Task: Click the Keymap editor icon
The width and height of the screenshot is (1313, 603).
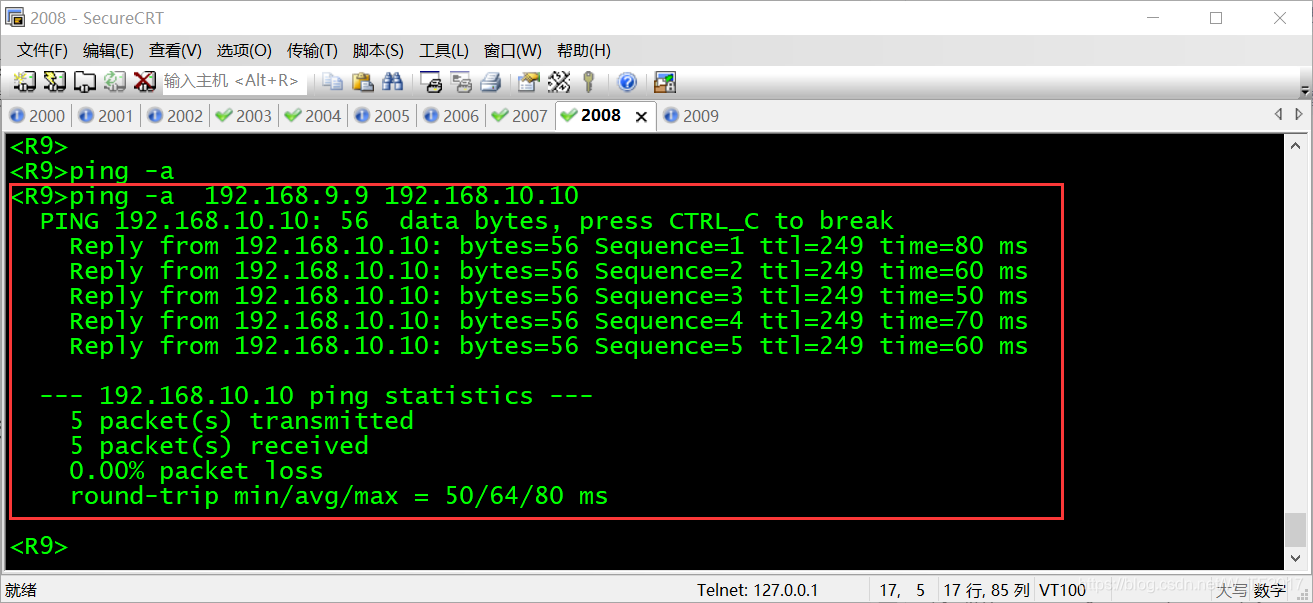Action: 559,82
